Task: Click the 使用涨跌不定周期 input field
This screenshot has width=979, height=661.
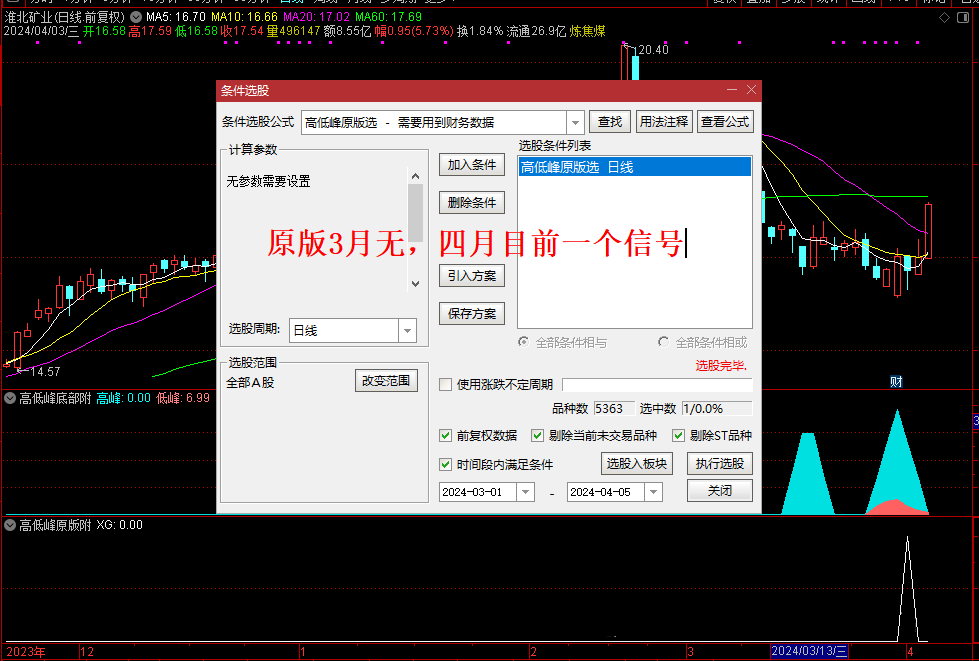Action: [657, 384]
